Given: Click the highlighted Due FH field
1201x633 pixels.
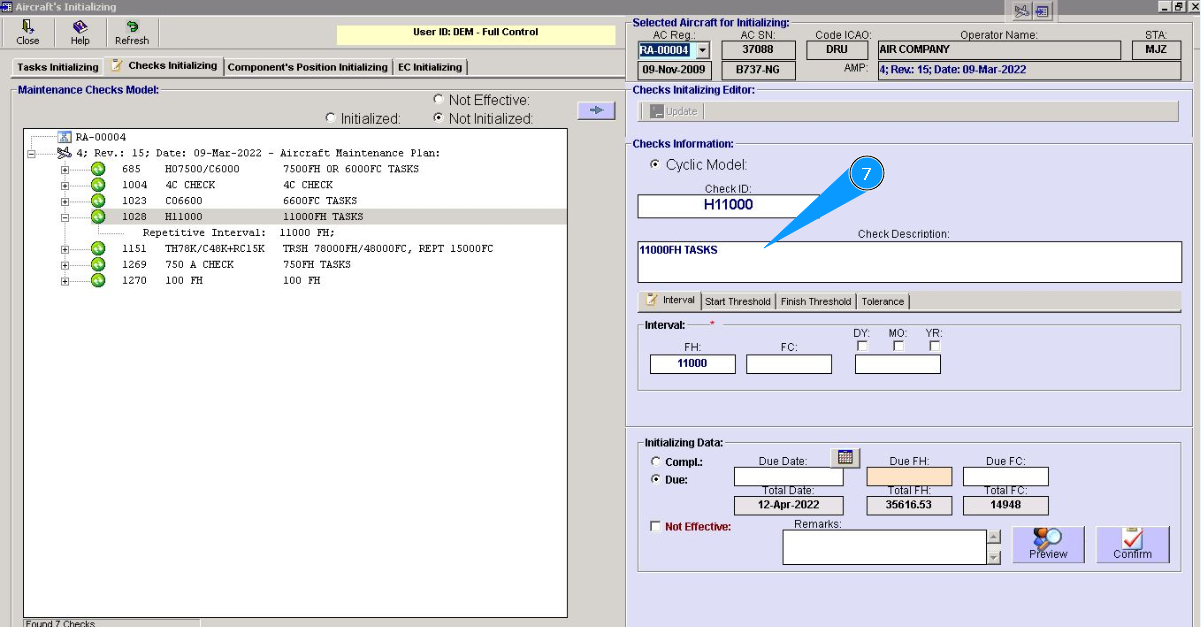Looking at the screenshot, I should [908, 477].
